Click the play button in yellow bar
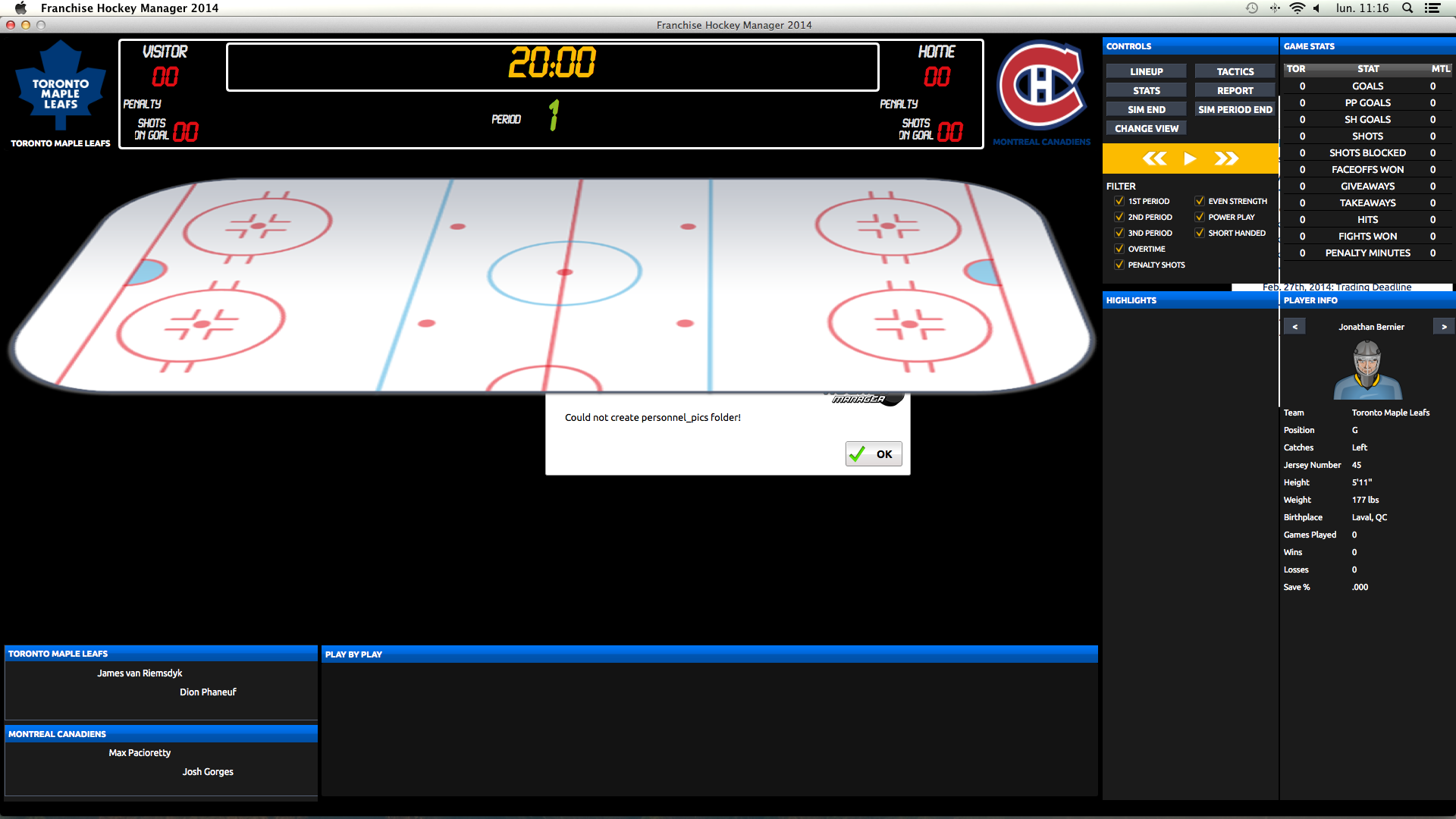 tap(1190, 158)
